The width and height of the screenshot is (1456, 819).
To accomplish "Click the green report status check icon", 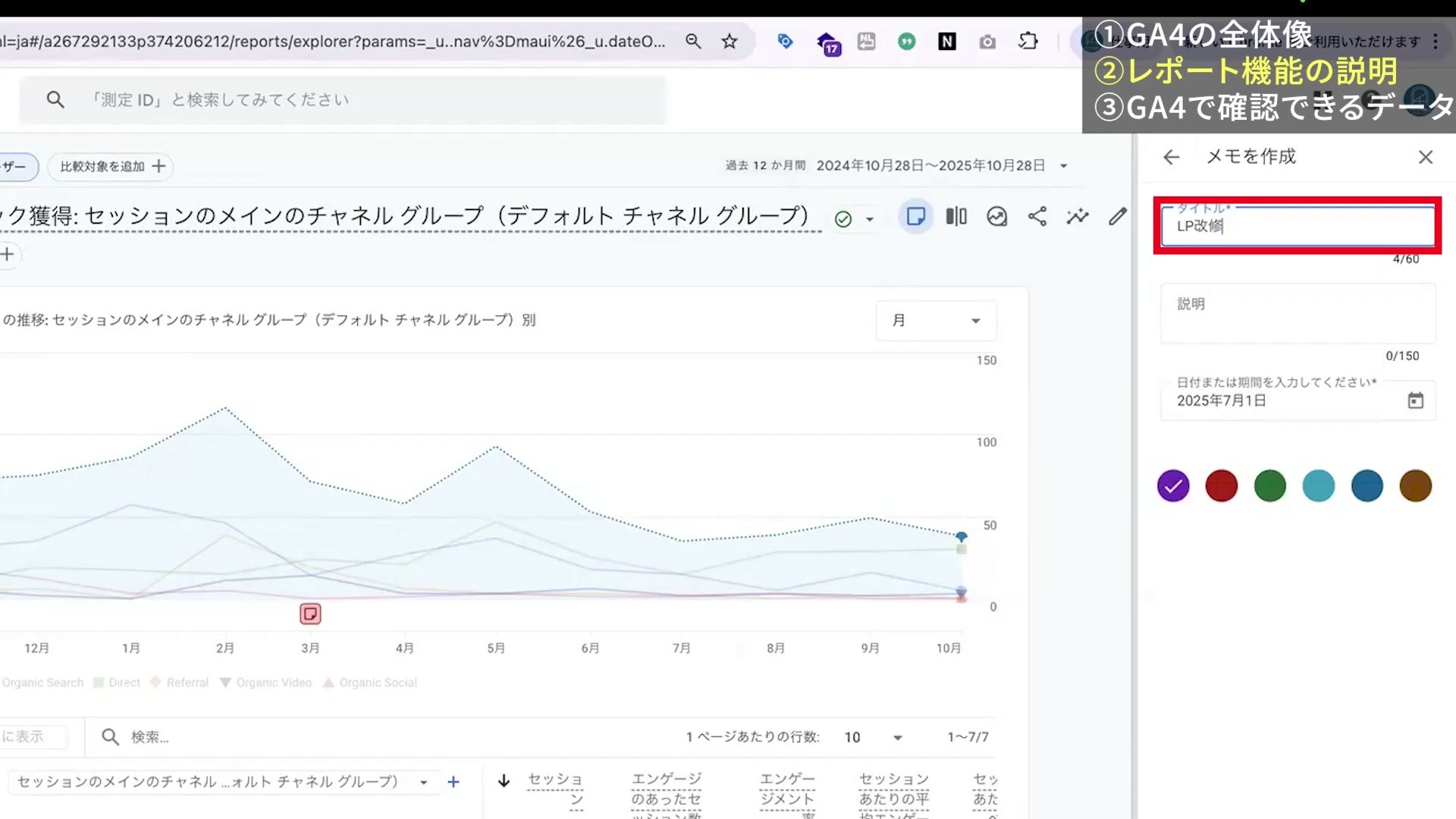I will point(843,219).
